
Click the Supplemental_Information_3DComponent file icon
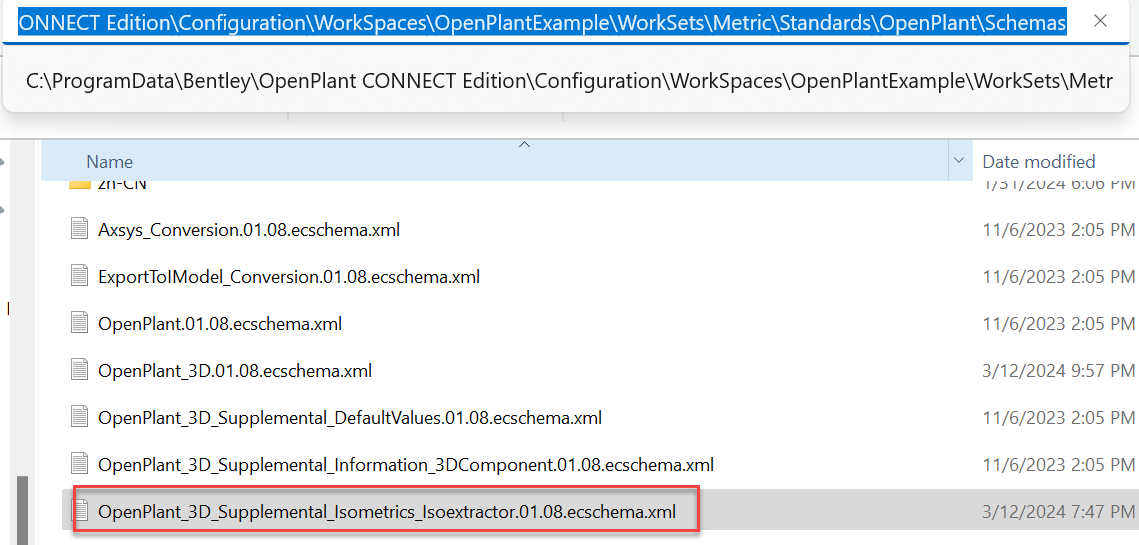point(79,464)
